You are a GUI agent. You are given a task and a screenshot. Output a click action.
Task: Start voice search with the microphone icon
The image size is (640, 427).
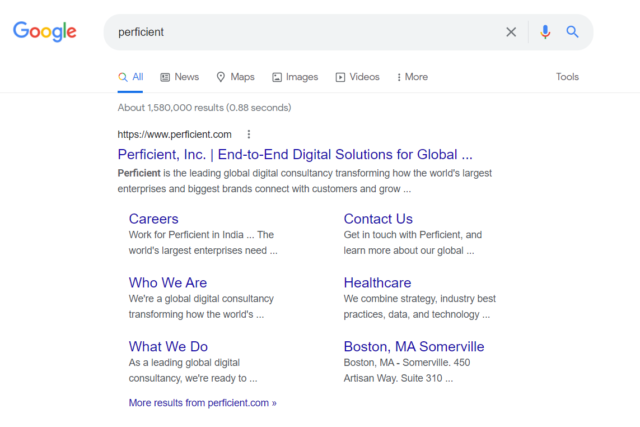tap(545, 32)
